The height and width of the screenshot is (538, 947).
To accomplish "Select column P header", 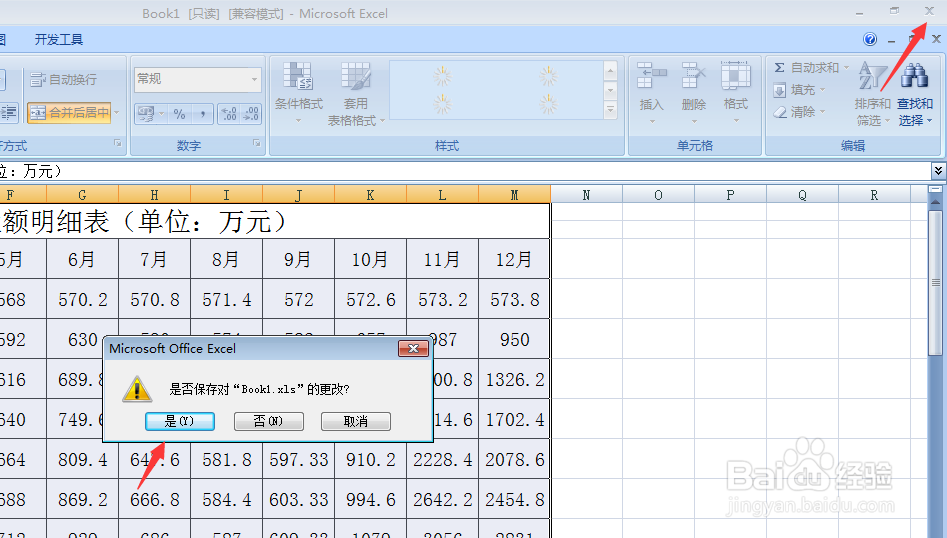I will pyautogui.click(x=730, y=195).
